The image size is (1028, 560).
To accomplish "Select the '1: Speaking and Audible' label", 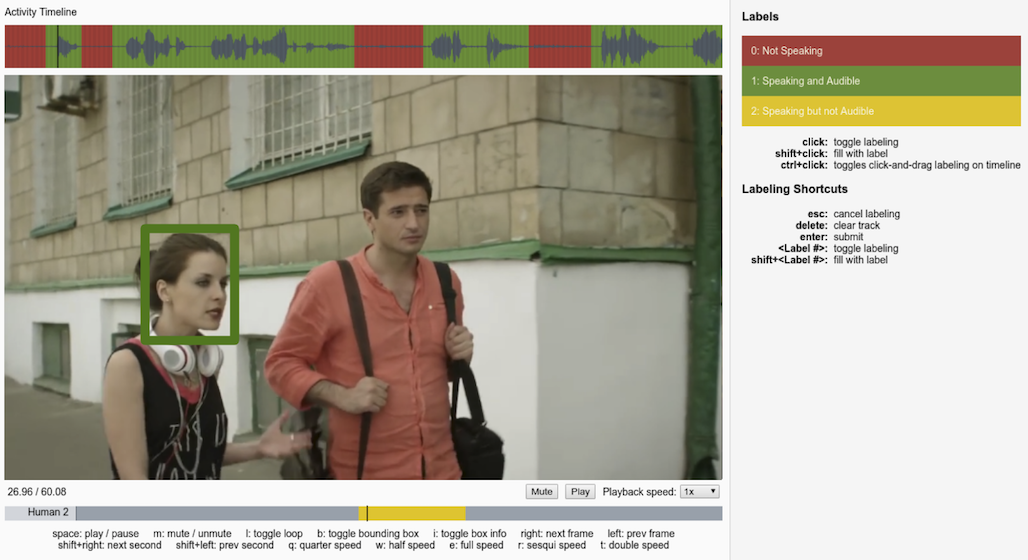I will [x=880, y=81].
